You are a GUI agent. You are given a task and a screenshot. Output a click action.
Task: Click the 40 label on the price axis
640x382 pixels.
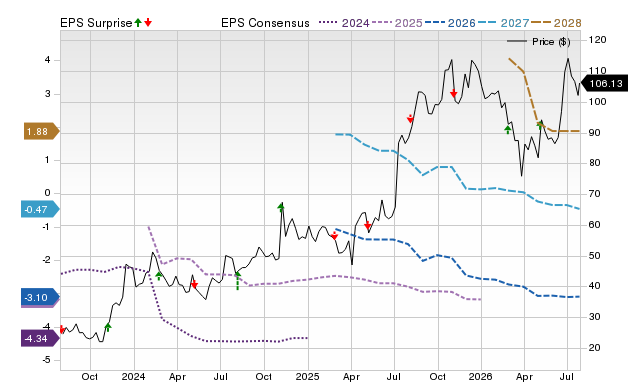coord(594,286)
